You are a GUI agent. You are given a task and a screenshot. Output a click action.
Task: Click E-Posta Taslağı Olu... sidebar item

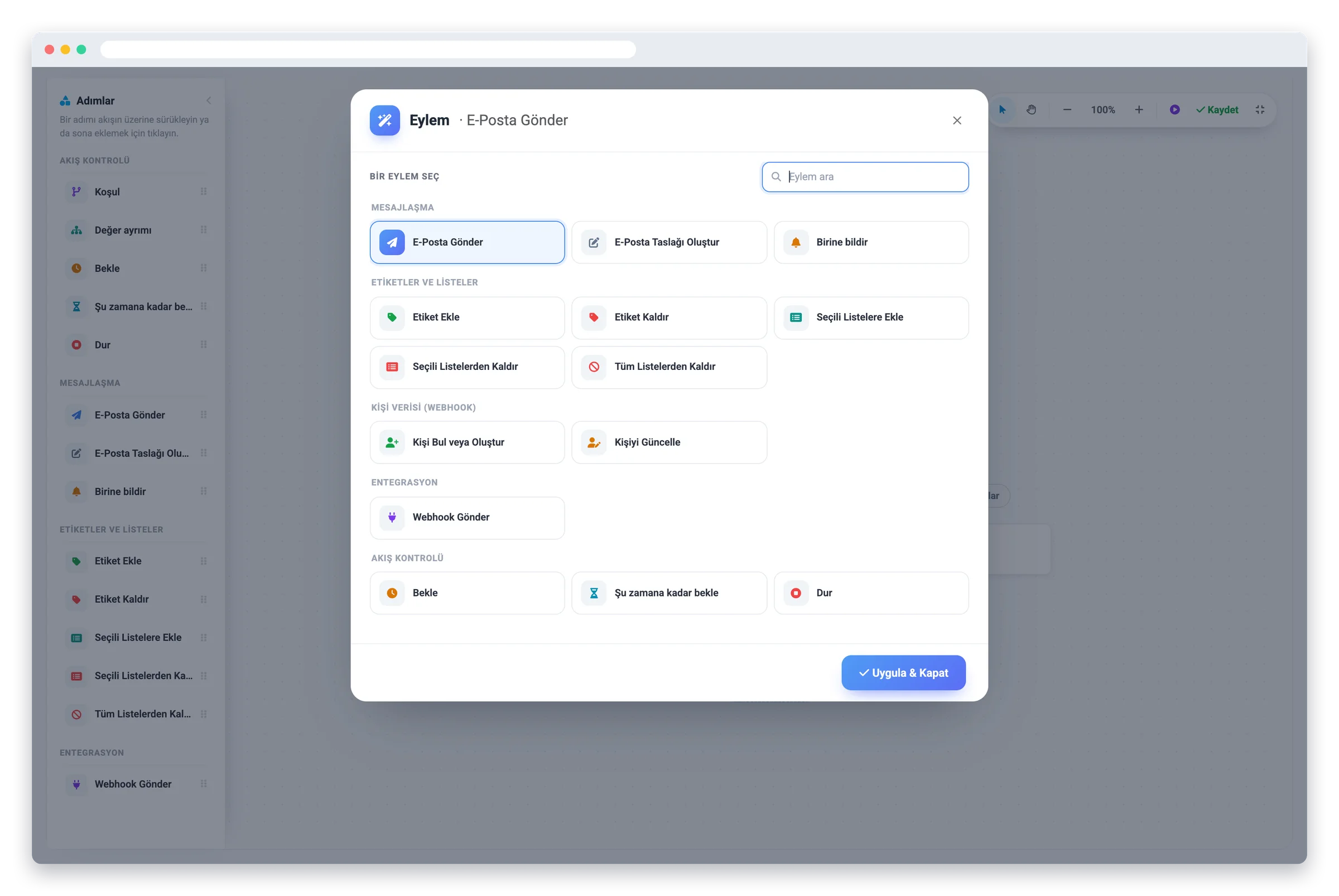pyautogui.click(x=136, y=454)
